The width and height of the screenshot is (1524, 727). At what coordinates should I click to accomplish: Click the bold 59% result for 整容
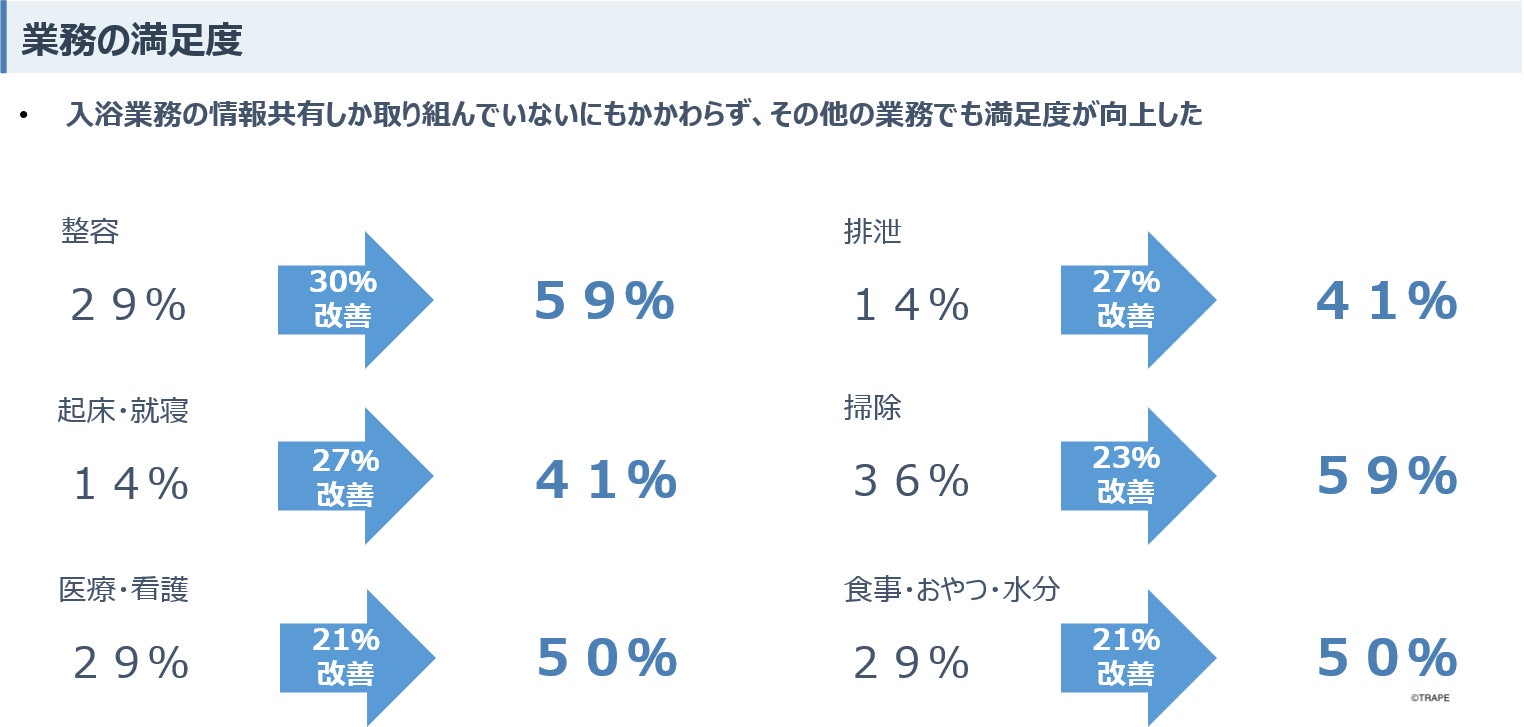(x=604, y=301)
